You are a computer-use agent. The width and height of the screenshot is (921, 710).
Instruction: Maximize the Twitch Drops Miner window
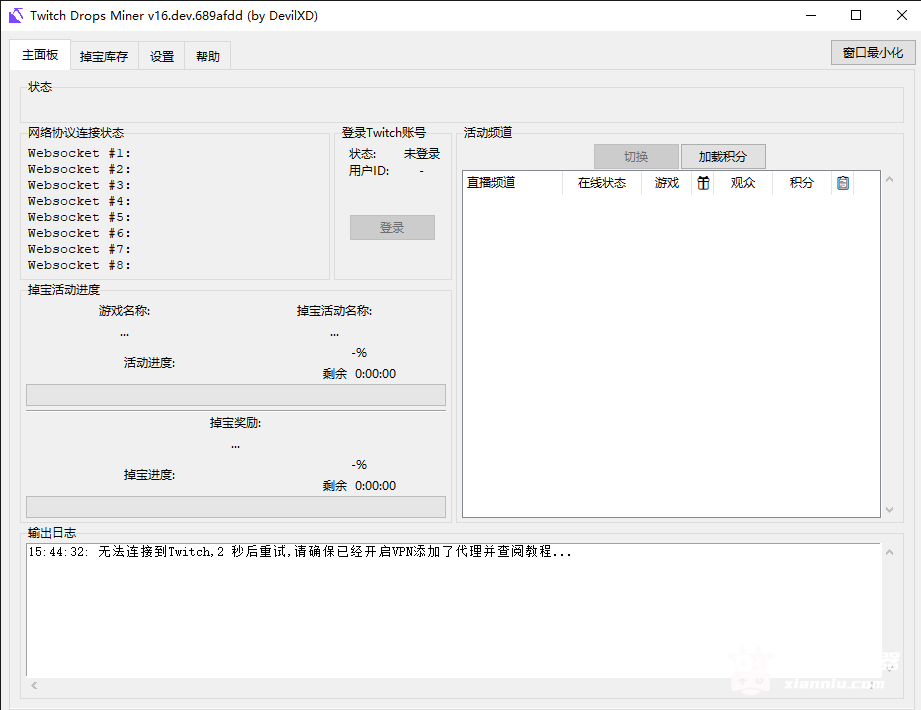(856, 16)
